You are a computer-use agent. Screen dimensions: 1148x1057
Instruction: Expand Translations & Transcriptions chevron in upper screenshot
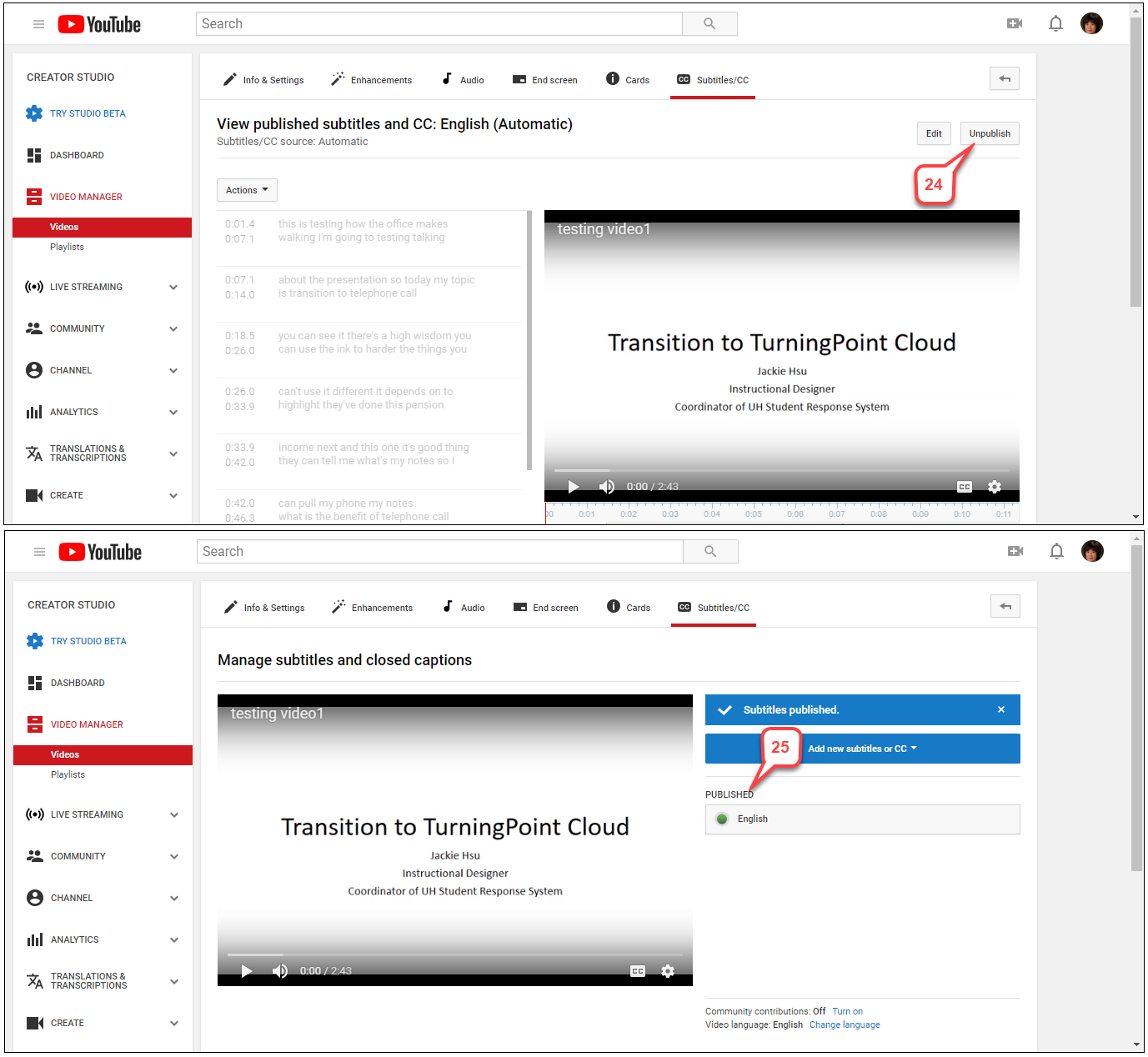click(x=173, y=453)
